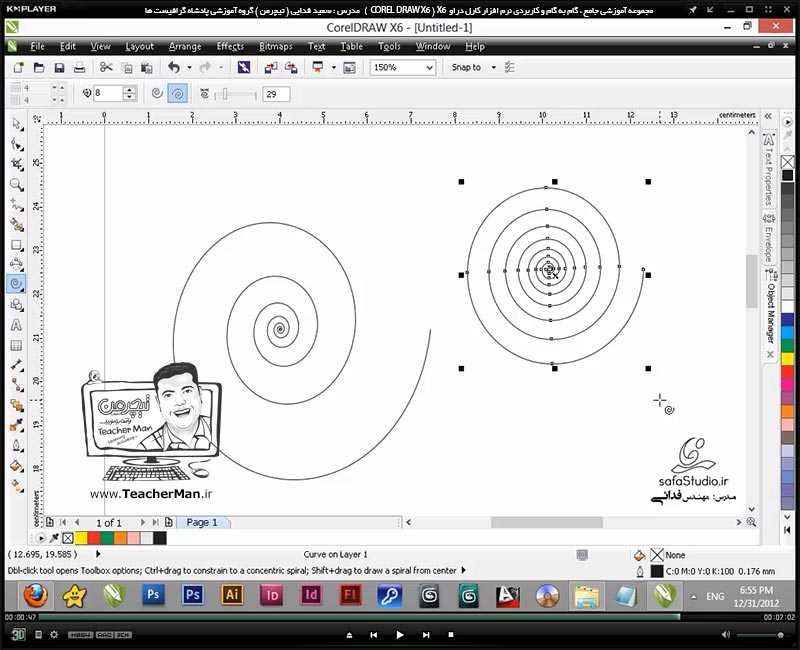Click the Cut scissors icon
This screenshot has height=650, width=800.
coord(106,67)
